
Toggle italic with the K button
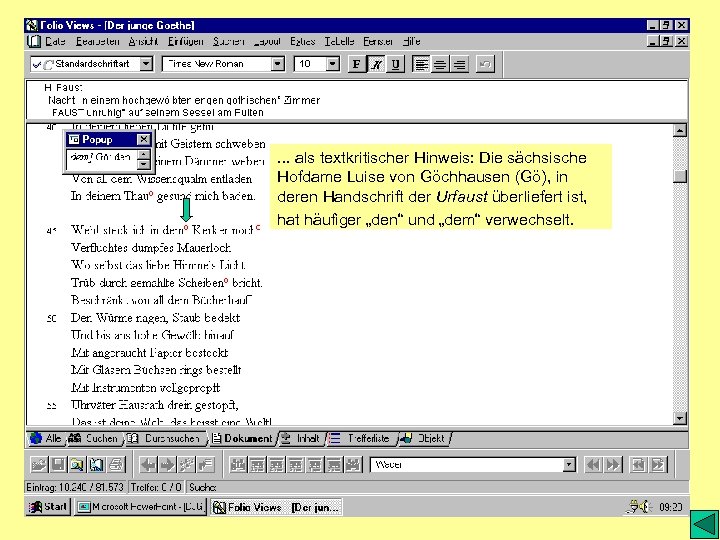click(376, 64)
